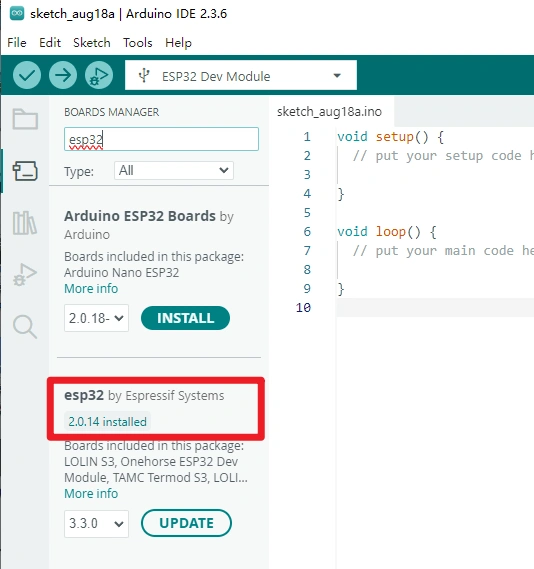Open the 2.0.18 version dropdown for Arduino ESP32 Boards

(x=96, y=318)
